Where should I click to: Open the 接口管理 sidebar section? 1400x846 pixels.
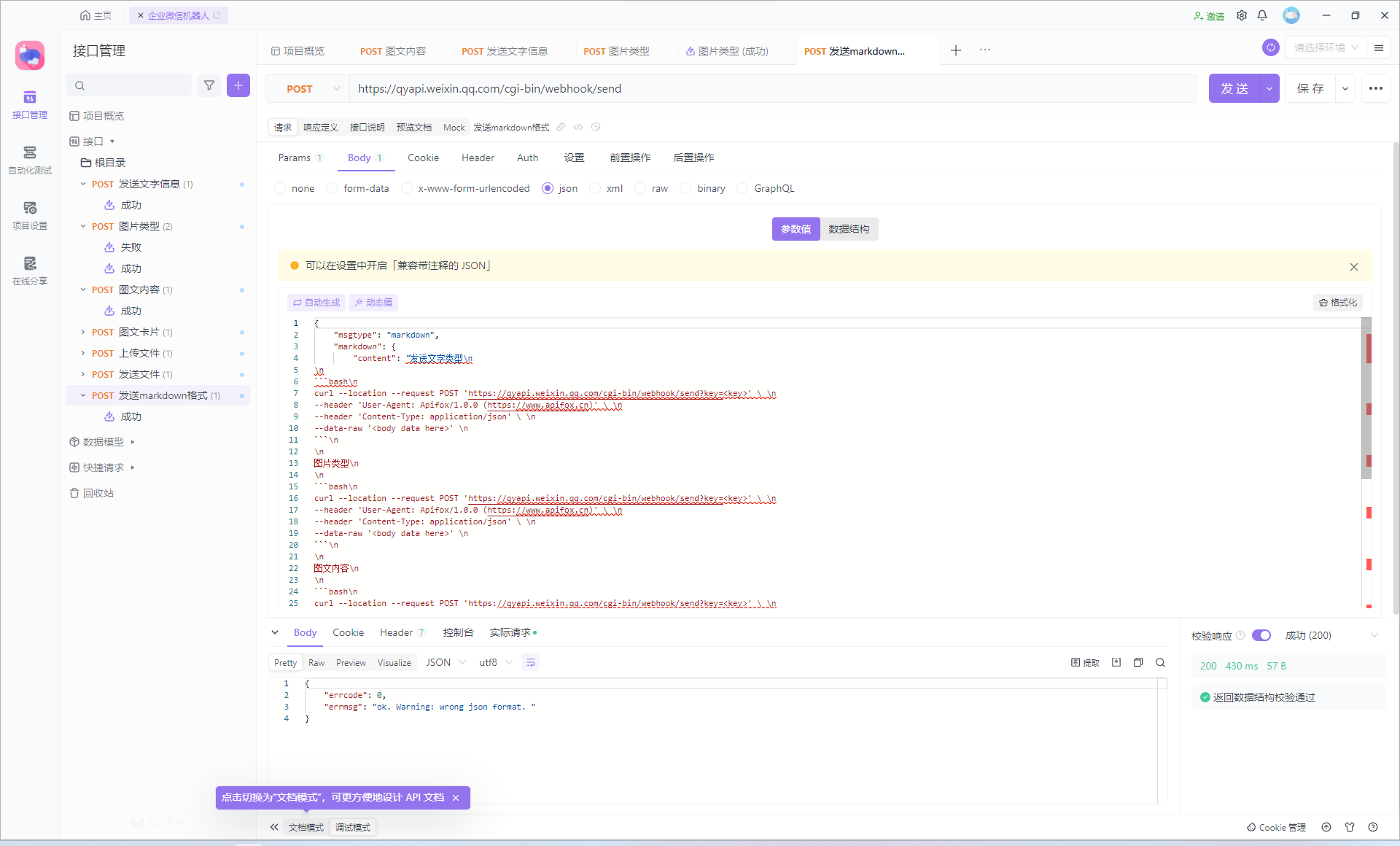click(x=30, y=105)
